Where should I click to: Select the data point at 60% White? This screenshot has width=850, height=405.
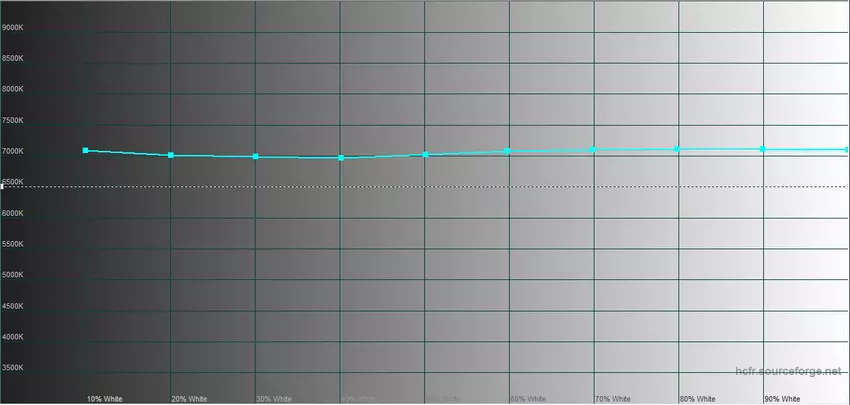pyautogui.click(x=508, y=151)
